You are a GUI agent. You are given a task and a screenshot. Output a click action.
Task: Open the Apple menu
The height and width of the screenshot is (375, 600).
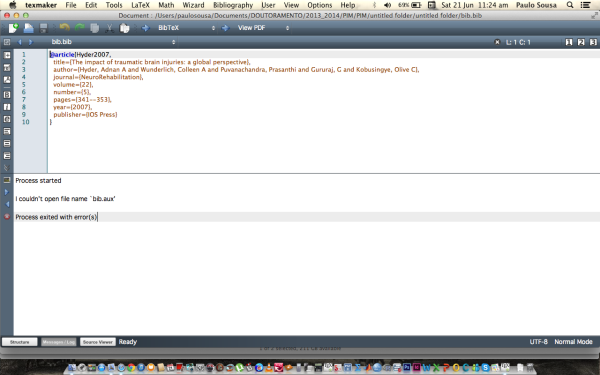tap(13, 5)
